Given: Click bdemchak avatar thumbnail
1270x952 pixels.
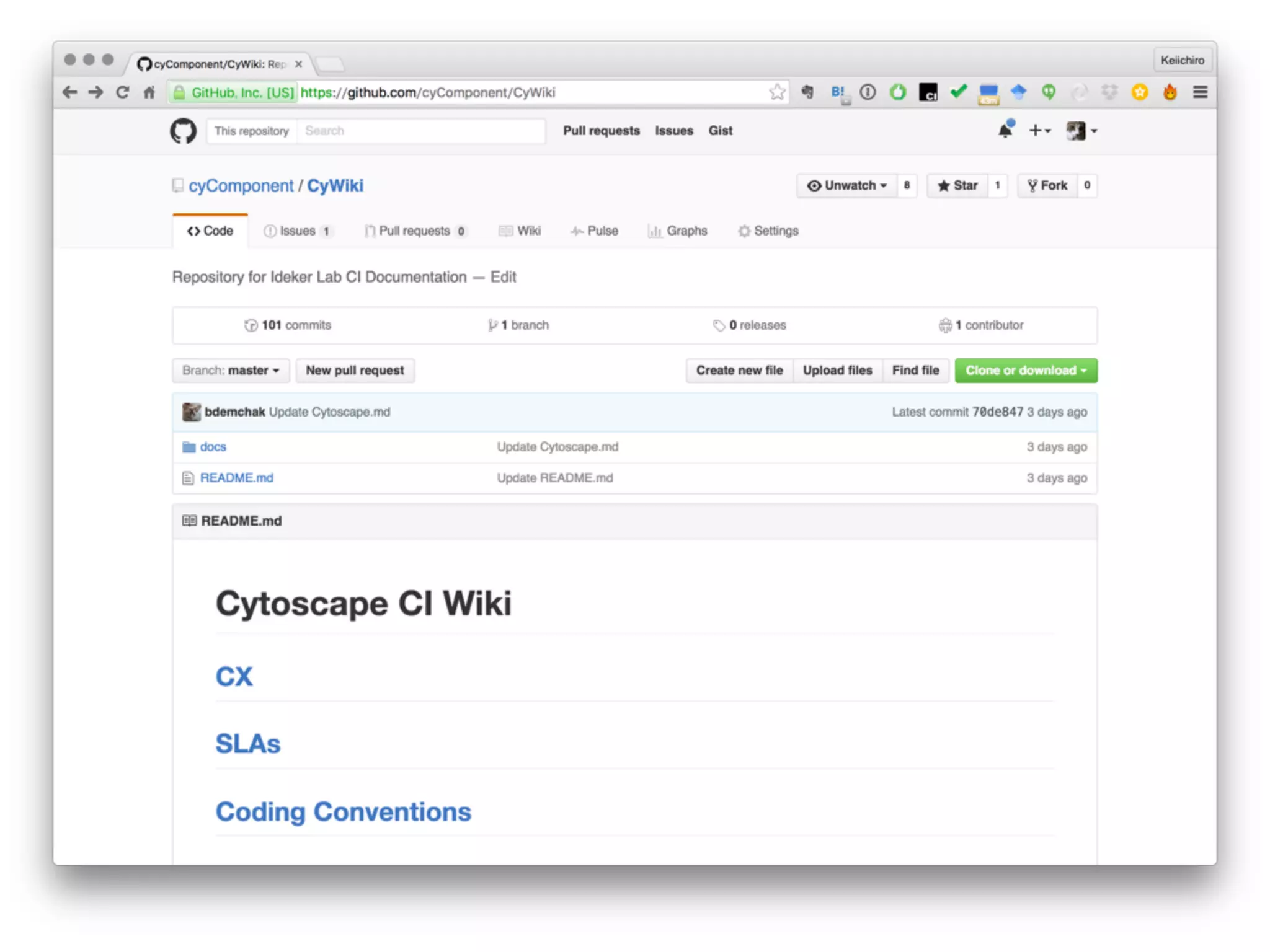Looking at the screenshot, I should click(191, 412).
